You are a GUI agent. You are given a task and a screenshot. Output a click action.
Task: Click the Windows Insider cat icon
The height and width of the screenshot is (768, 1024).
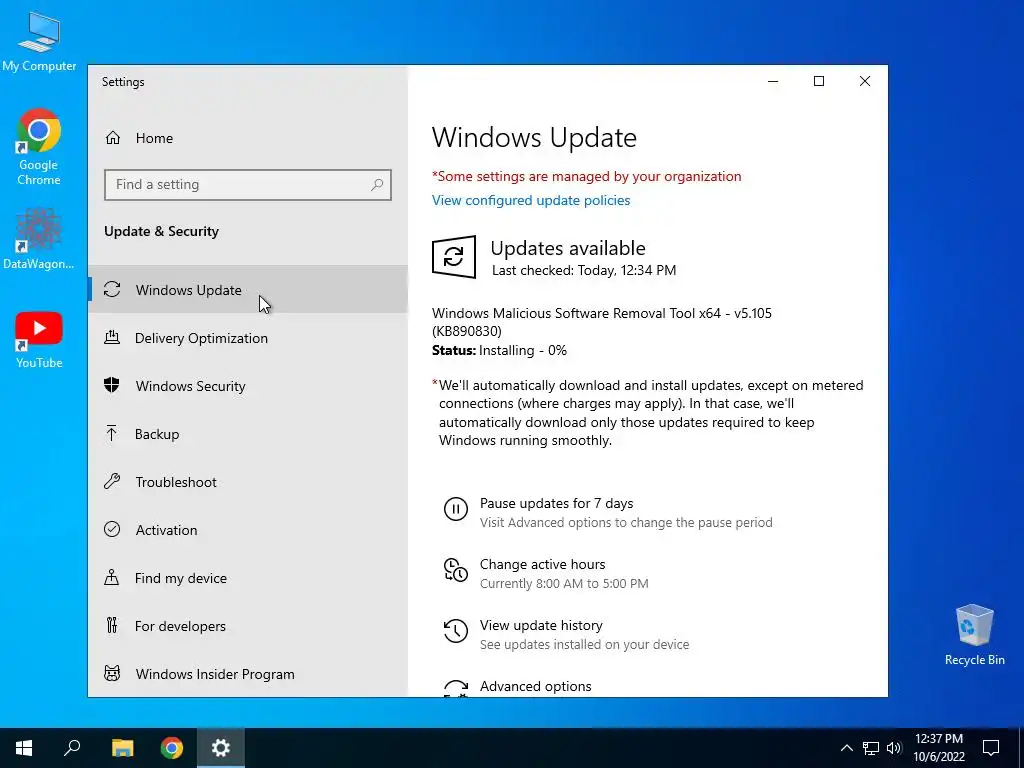point(112,673)
